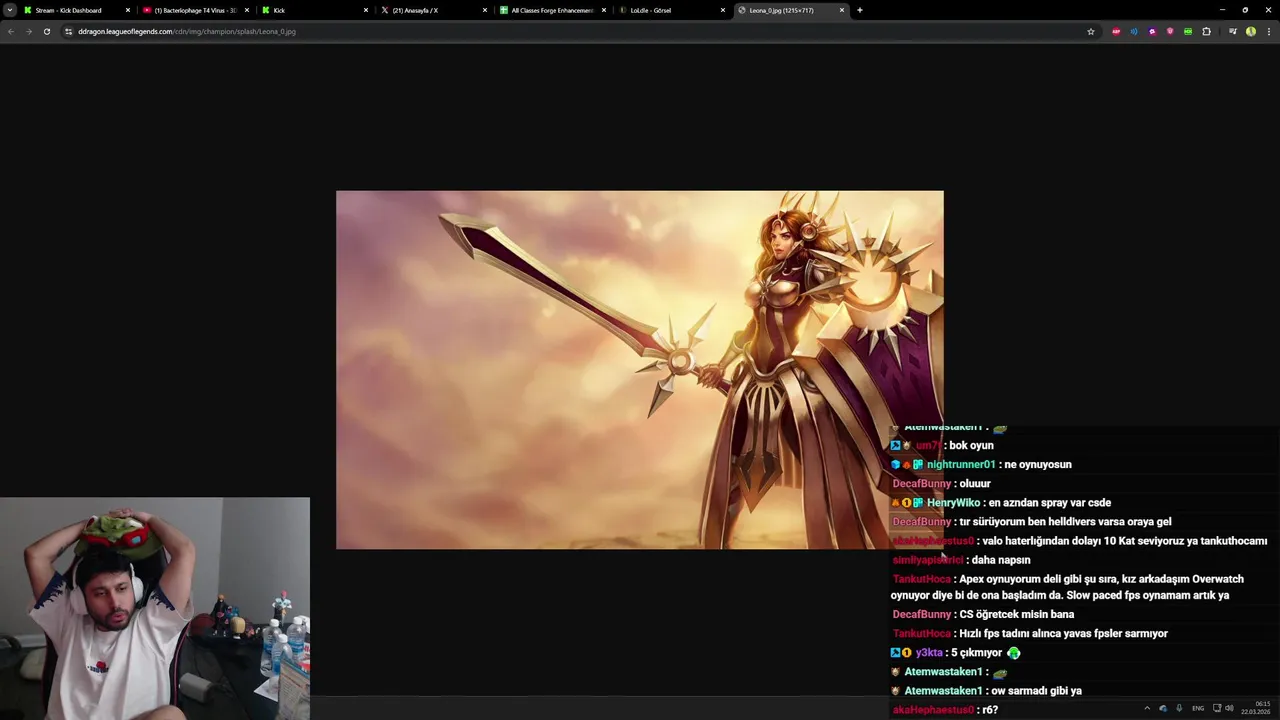Close the Leona_0.jpg tab
This screenshot has height=720, width=1280.
tap(842, 10)
